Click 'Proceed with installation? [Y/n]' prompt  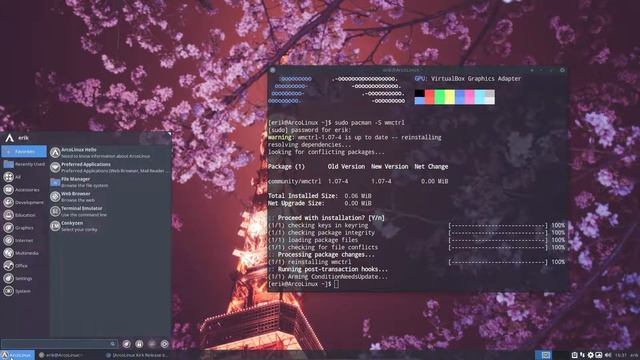[x=331, y=218]
